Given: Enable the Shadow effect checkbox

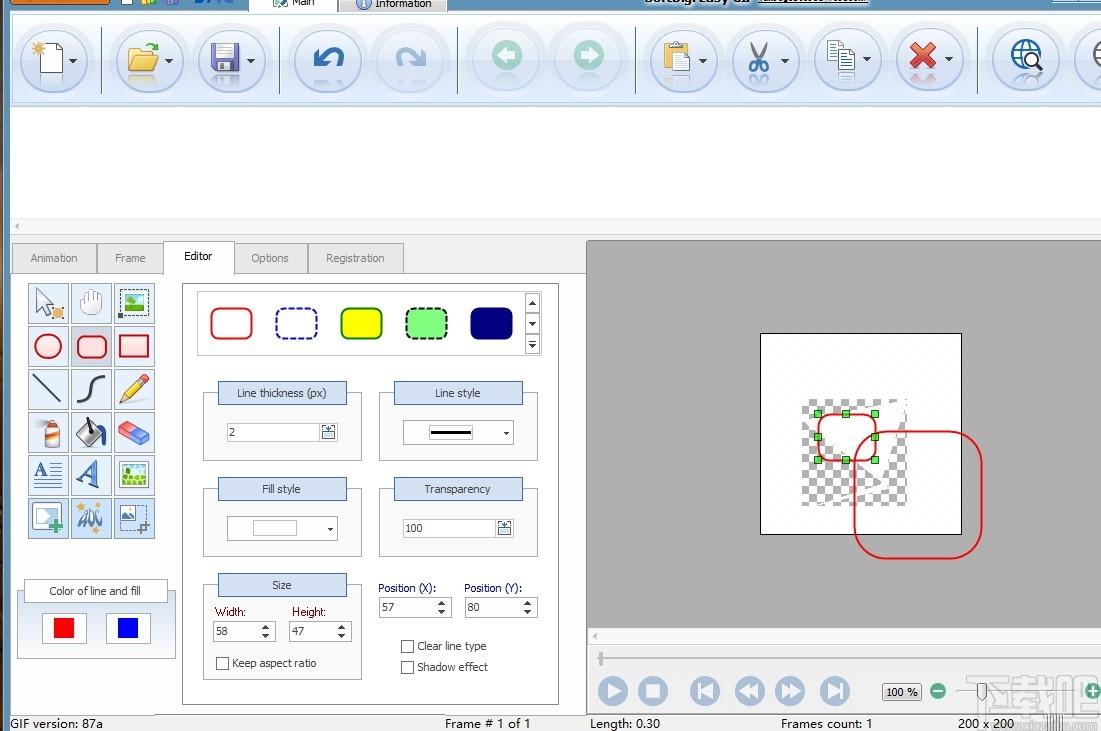Looking at the screenshot, I should pyautogui.click(x=407, y=667).
